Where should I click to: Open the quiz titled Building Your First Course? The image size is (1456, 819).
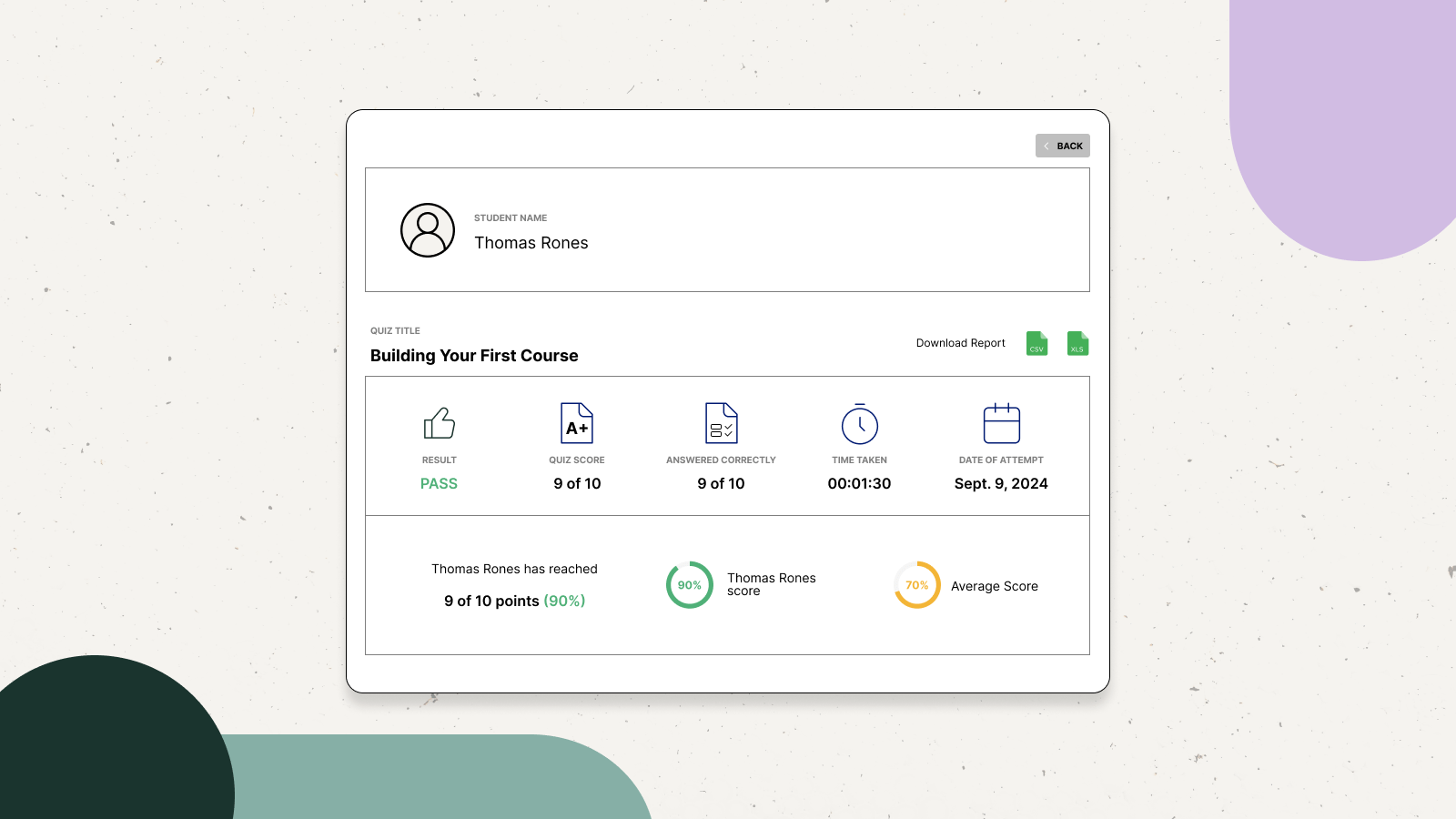(x=474, y=356)
